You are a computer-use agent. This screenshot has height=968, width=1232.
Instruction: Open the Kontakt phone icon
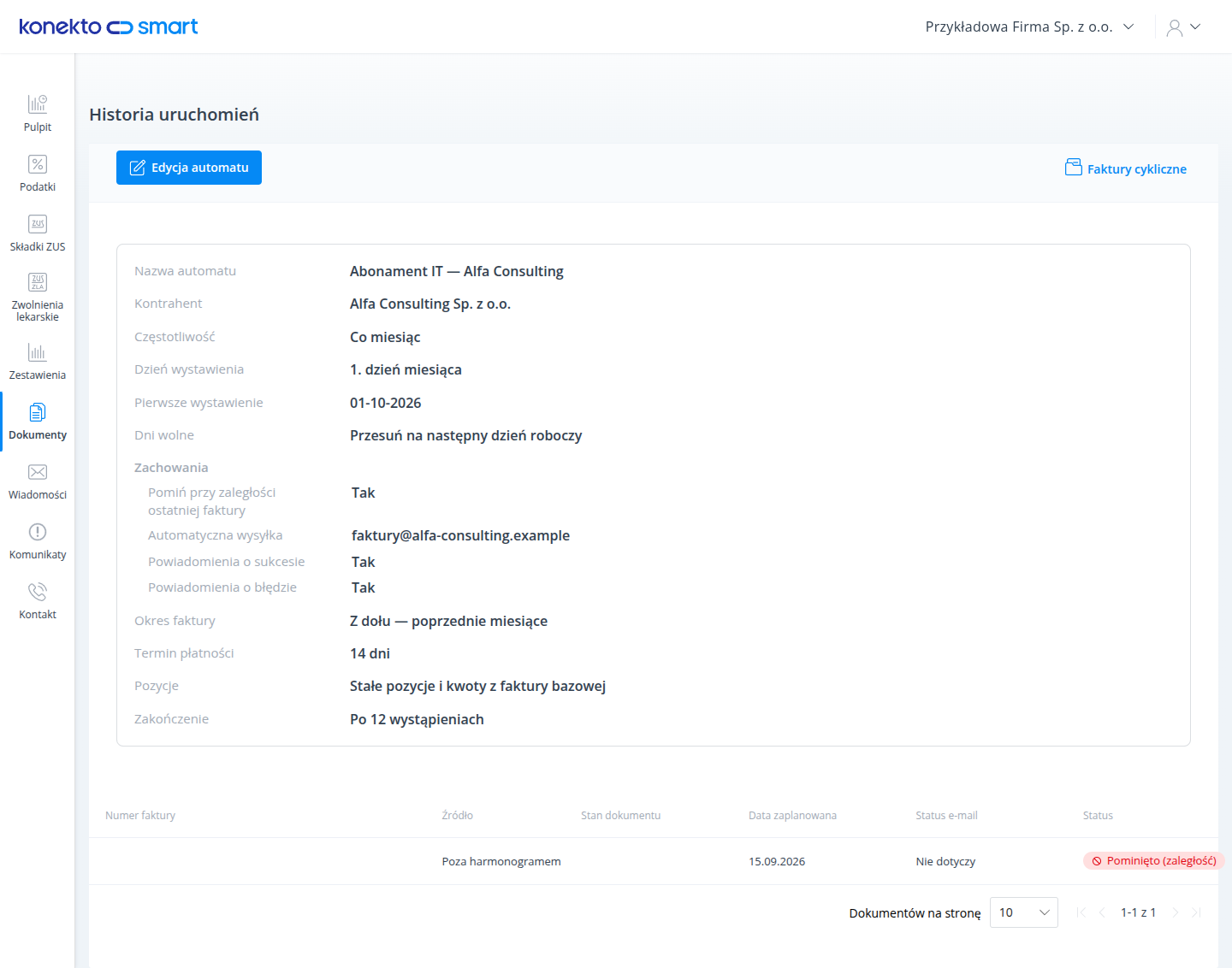click(x=38, y=592)
